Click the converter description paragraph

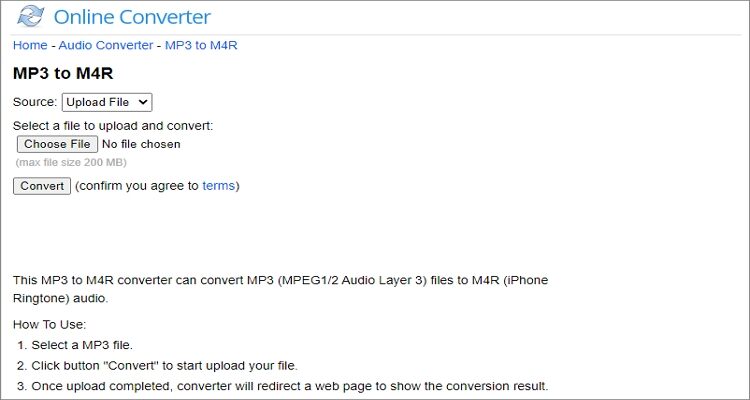point(280,288)
